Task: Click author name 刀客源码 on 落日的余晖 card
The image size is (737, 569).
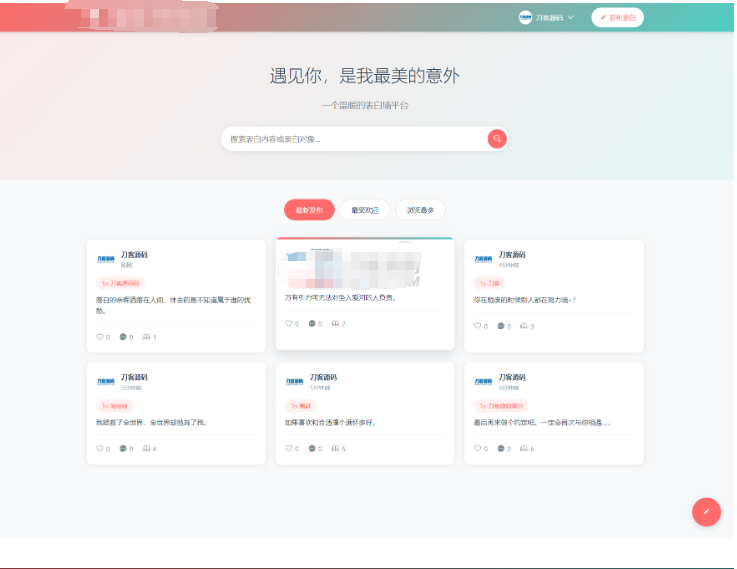Action: pyautogui.click(x=134, y=255)
